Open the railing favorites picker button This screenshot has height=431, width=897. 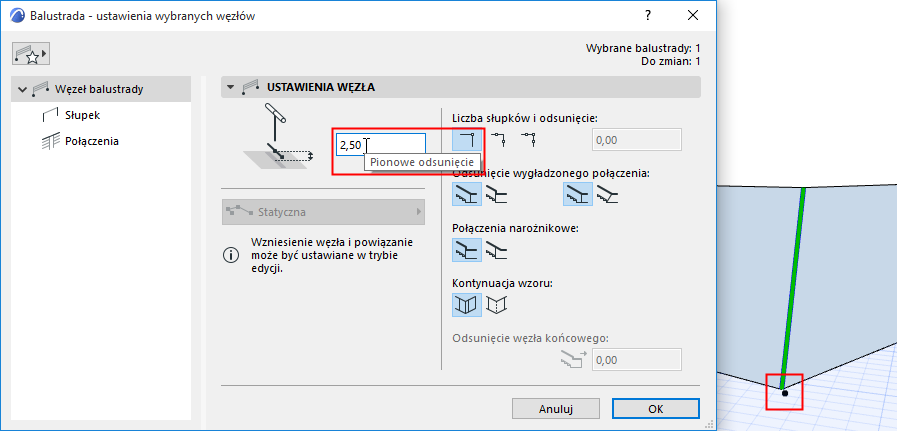point(31,53)
